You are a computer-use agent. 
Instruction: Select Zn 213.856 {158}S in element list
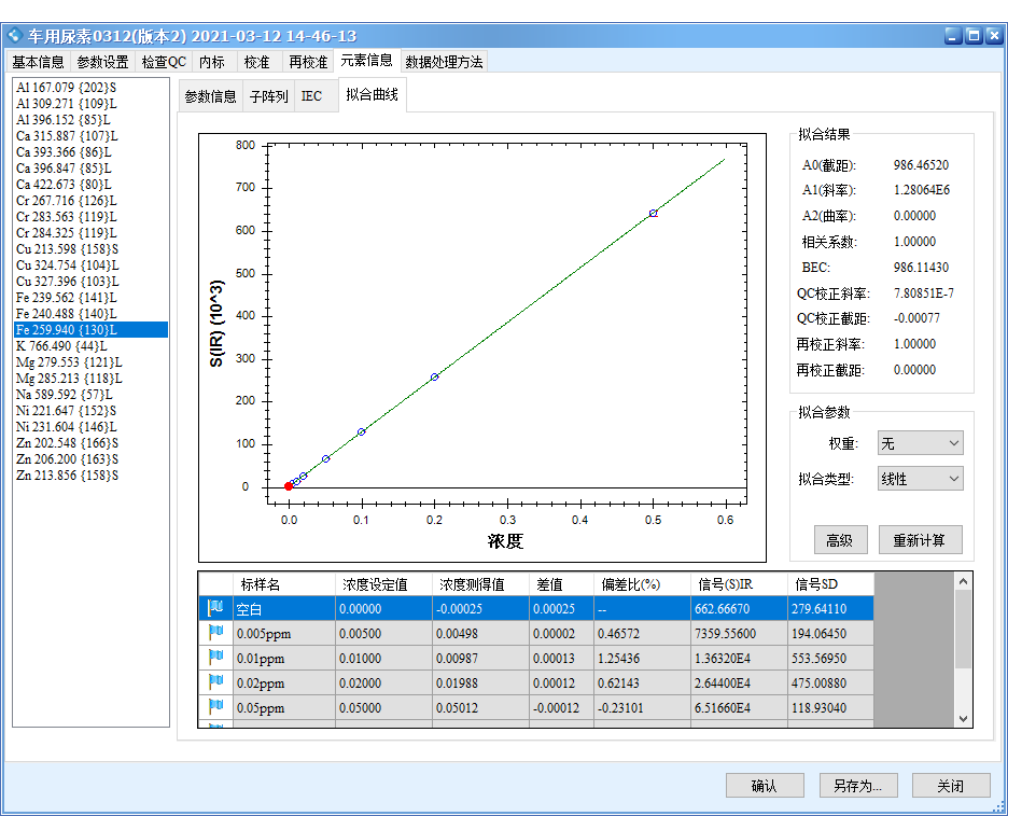click(x=67, y=475)
